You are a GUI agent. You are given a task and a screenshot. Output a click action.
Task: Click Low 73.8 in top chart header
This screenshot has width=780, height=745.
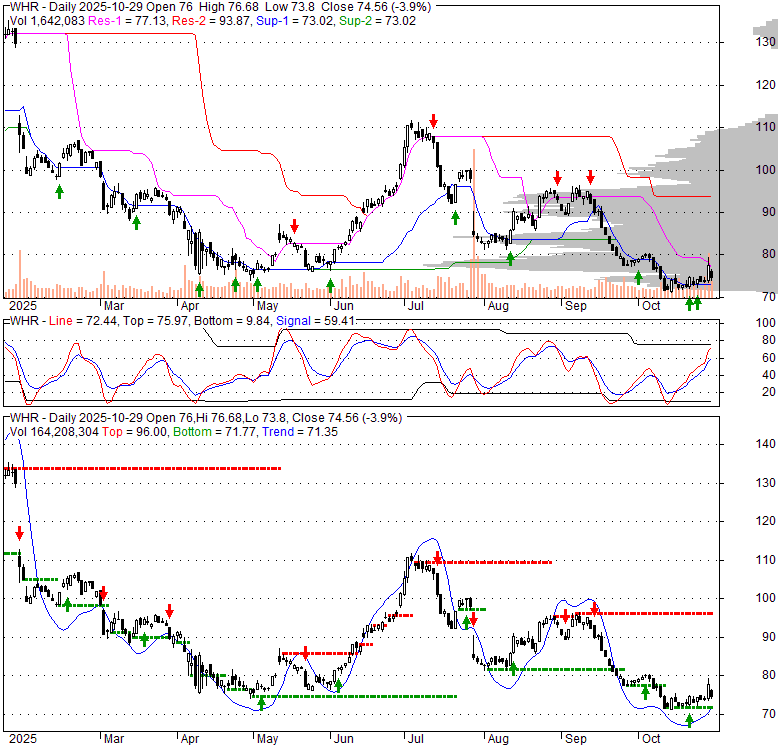click(x=290, y=7)
